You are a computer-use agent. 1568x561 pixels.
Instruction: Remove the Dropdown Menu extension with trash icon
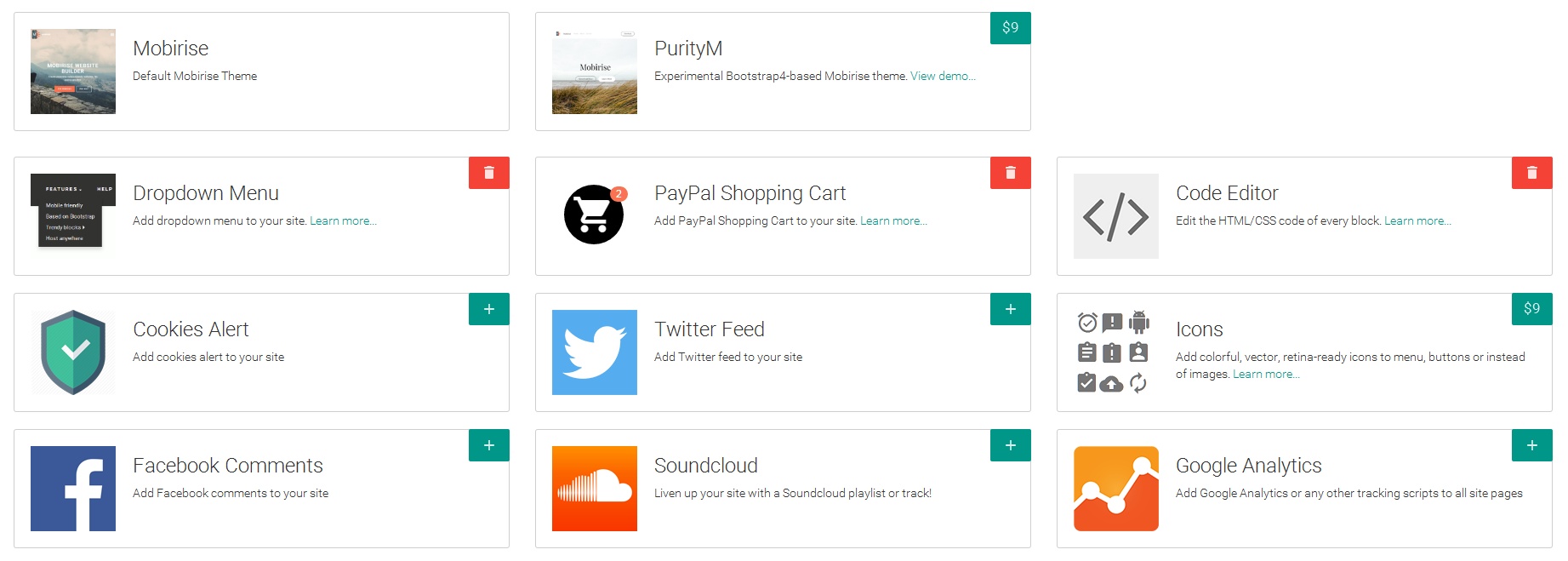coord(489,173)
